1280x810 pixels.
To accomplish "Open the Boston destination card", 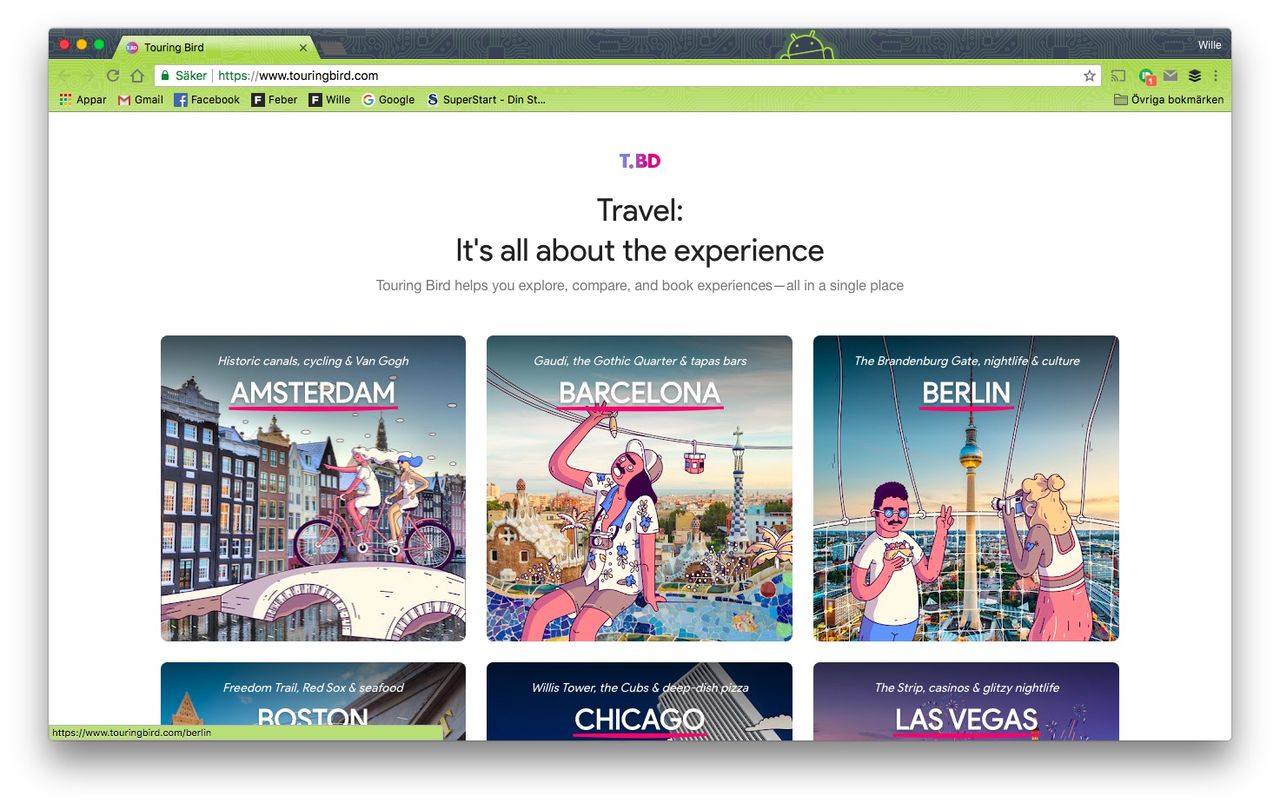I will point(313,701).
